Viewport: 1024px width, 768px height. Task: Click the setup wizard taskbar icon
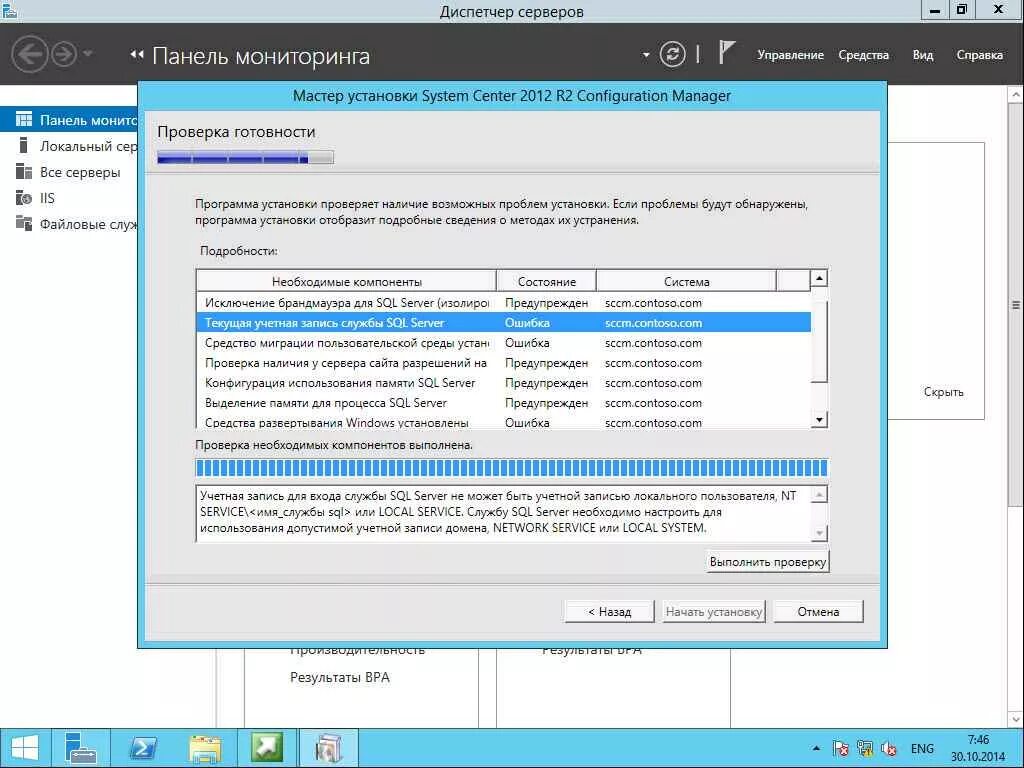tap(328, 748)
